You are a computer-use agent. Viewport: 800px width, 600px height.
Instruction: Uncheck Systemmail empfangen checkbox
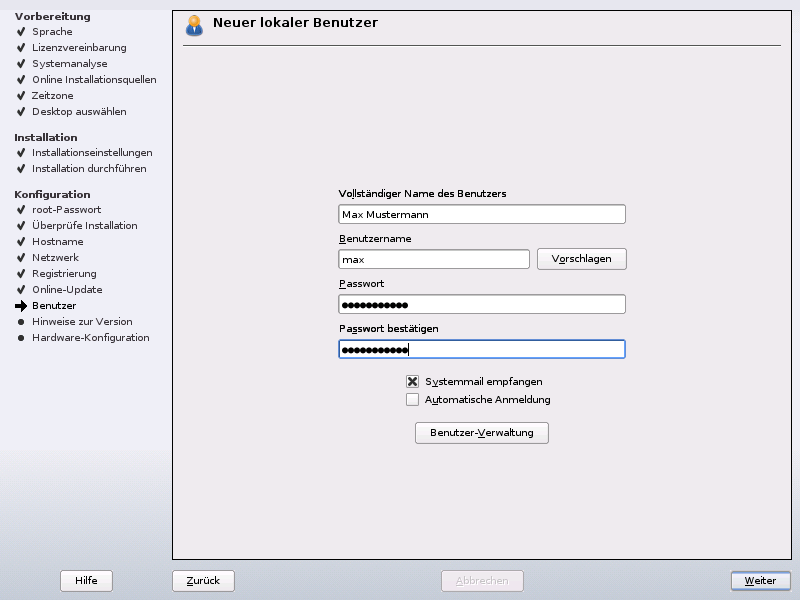412,382
